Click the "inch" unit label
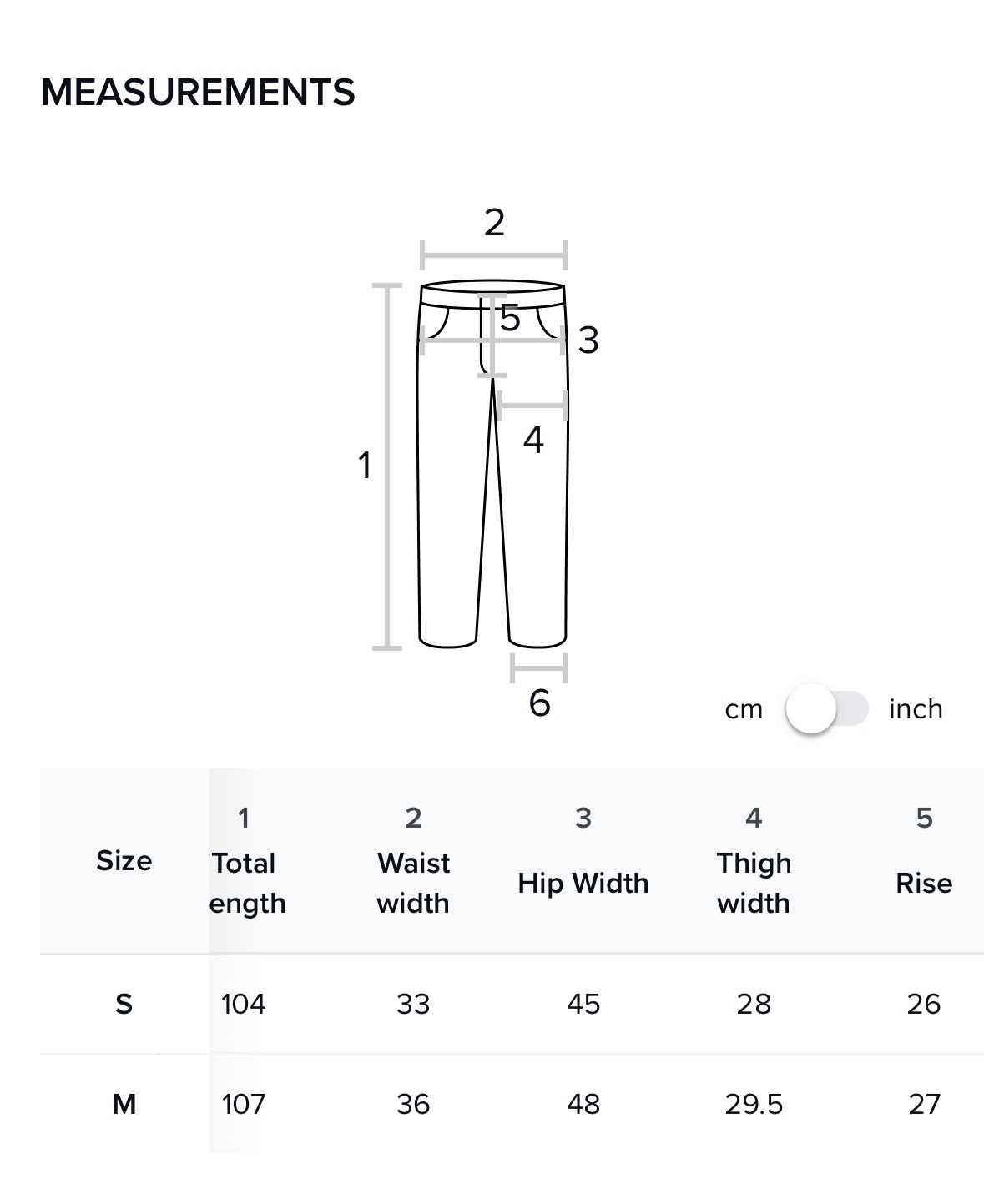Viewport: 984px width, 1204px height. 916,709
